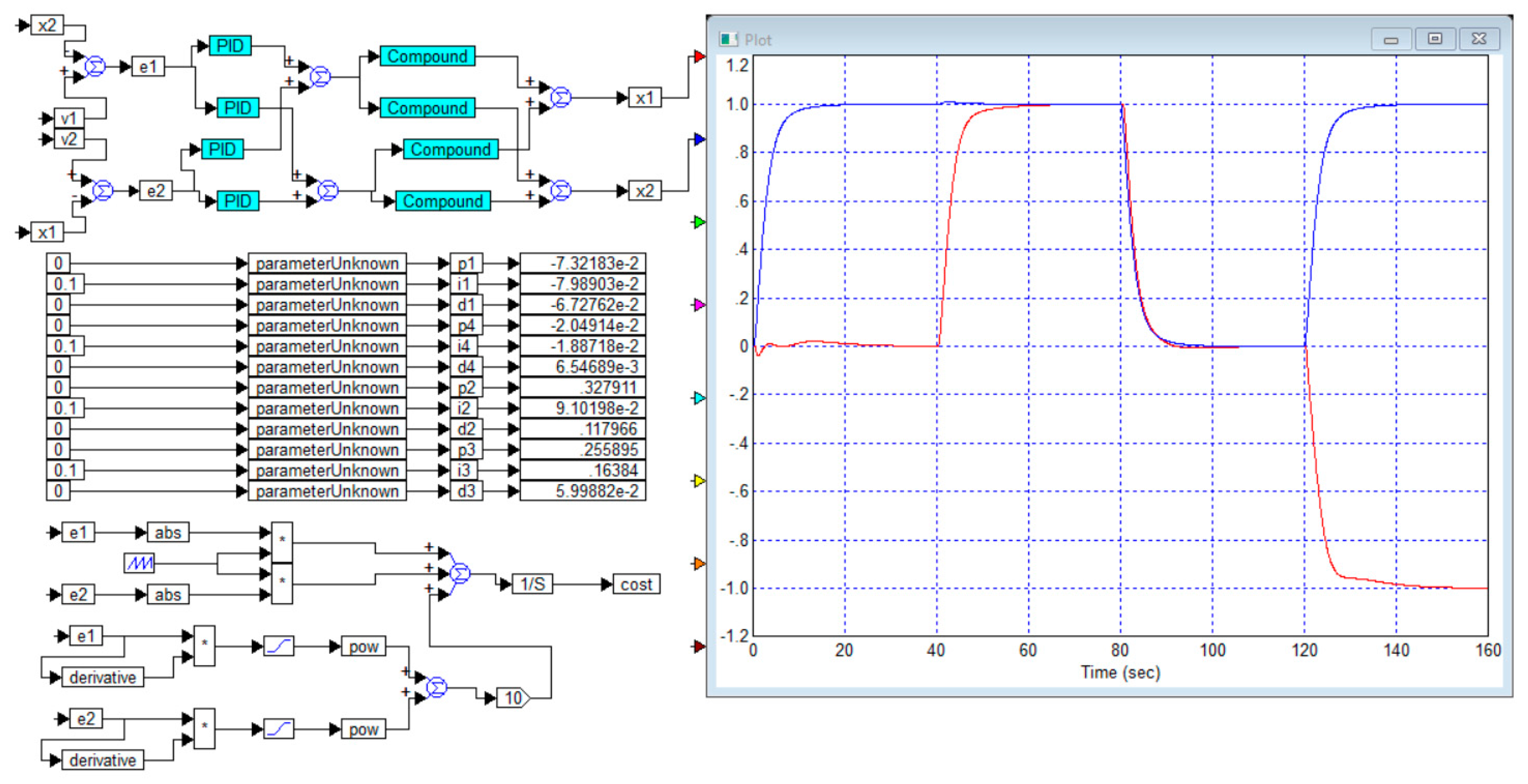Click the limiter block after e1 multiplier
This screenshot has height=784, width=1528.
click(x=278, y=646)
